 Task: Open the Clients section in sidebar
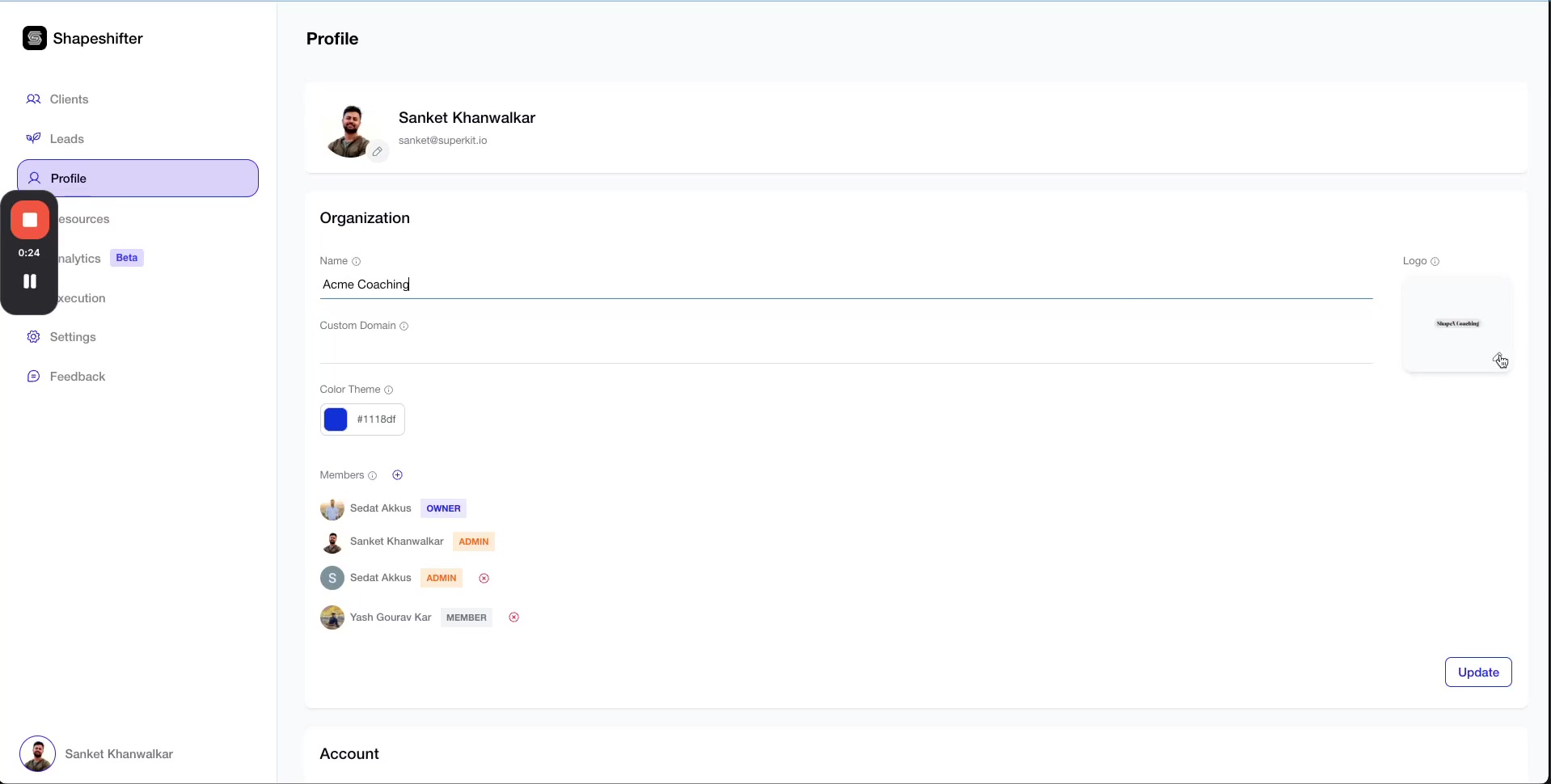pyautogui.click(x=69, y=99)
